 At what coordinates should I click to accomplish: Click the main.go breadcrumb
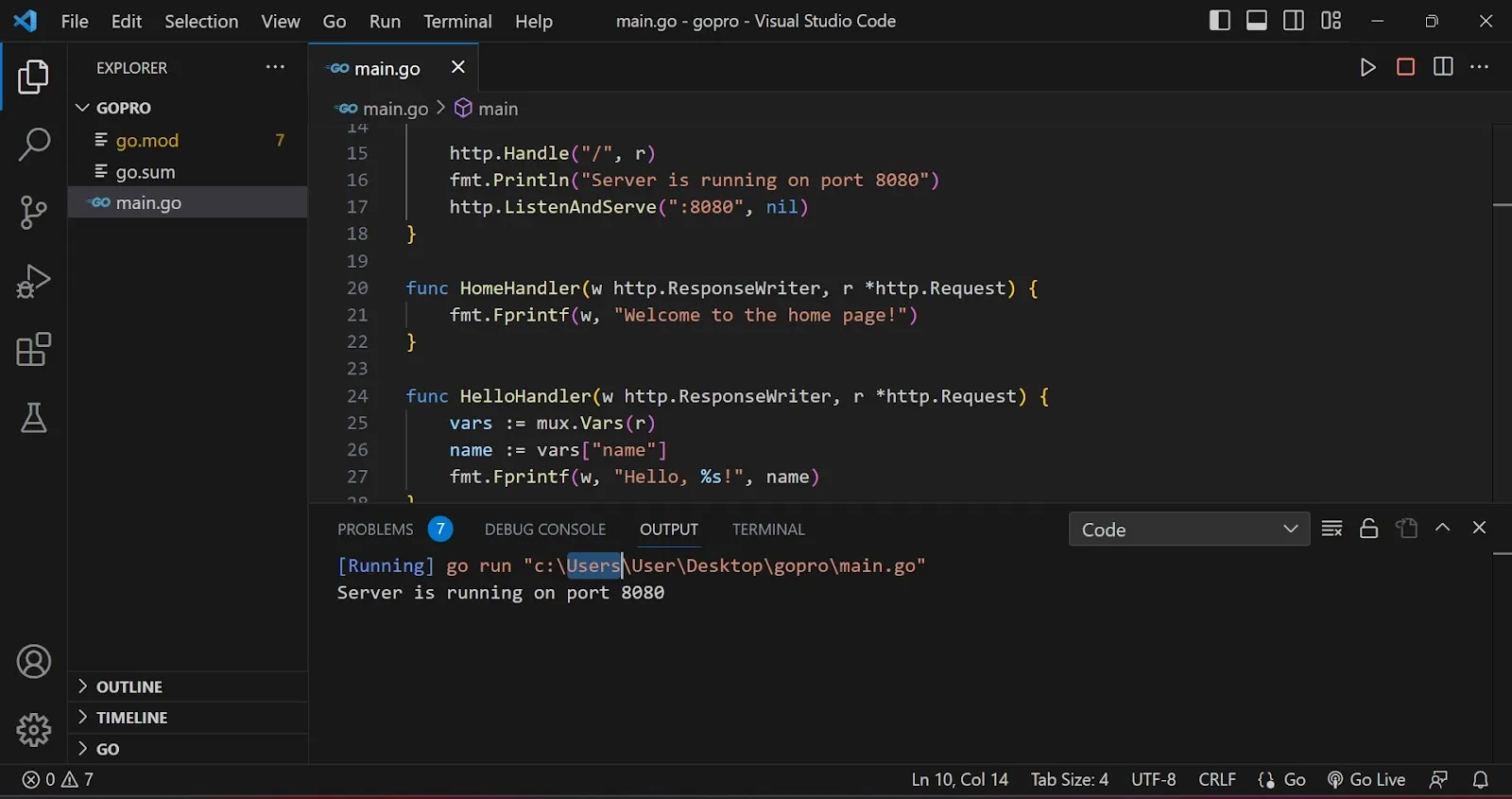coord(384,109)
